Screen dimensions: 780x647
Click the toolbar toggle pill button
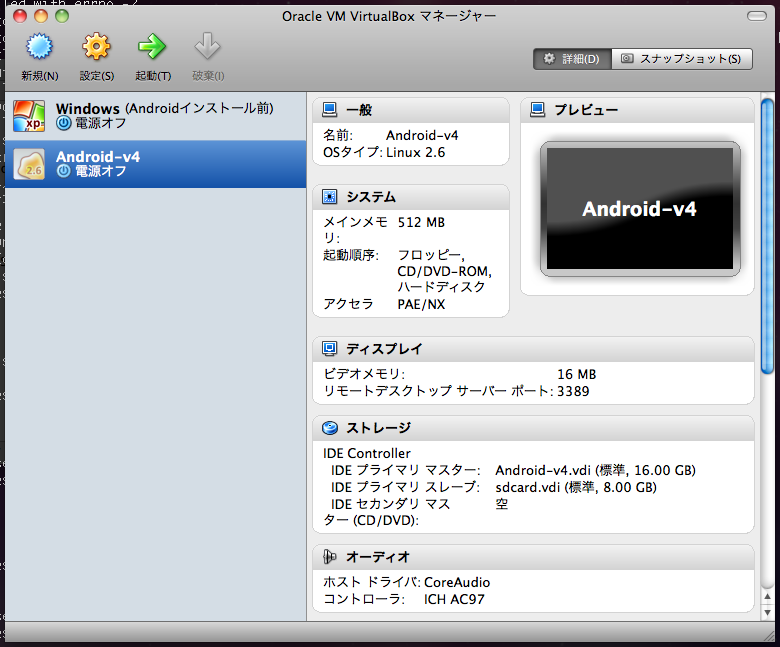pos(757,16)
